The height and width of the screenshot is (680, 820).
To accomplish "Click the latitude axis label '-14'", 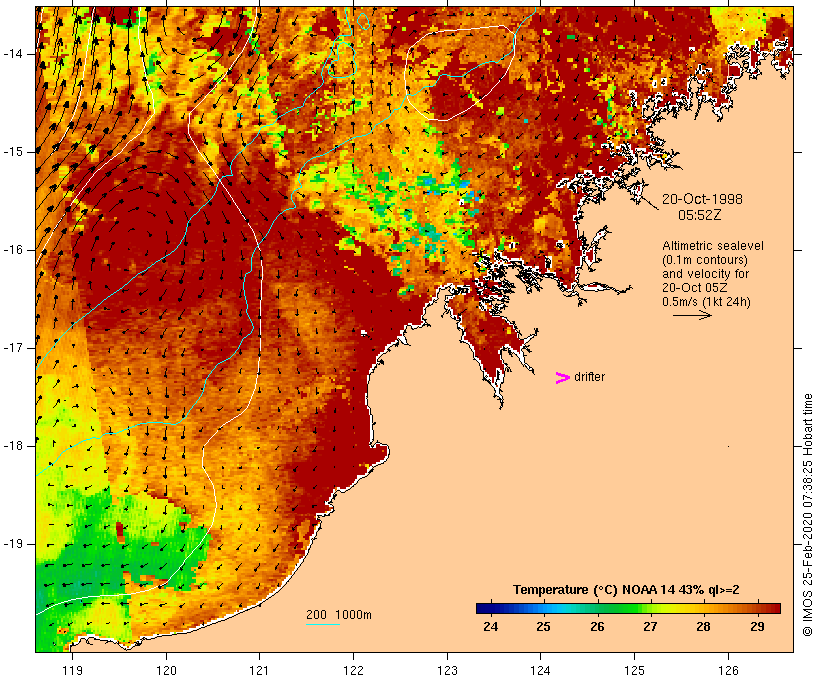I will pos(12,54).
